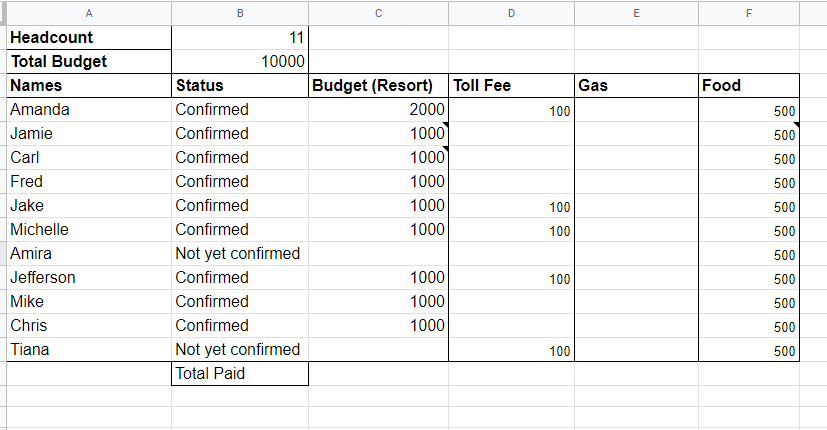Select column B header
Viewport: 827px width, 430px height.
pos(240,13)
